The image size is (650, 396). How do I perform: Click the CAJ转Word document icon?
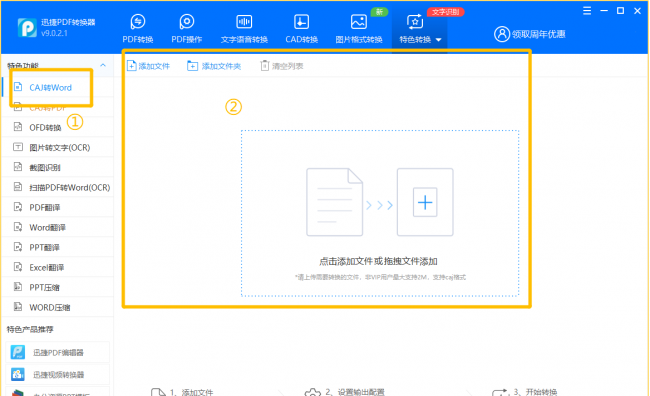click(x=18, y=87)
